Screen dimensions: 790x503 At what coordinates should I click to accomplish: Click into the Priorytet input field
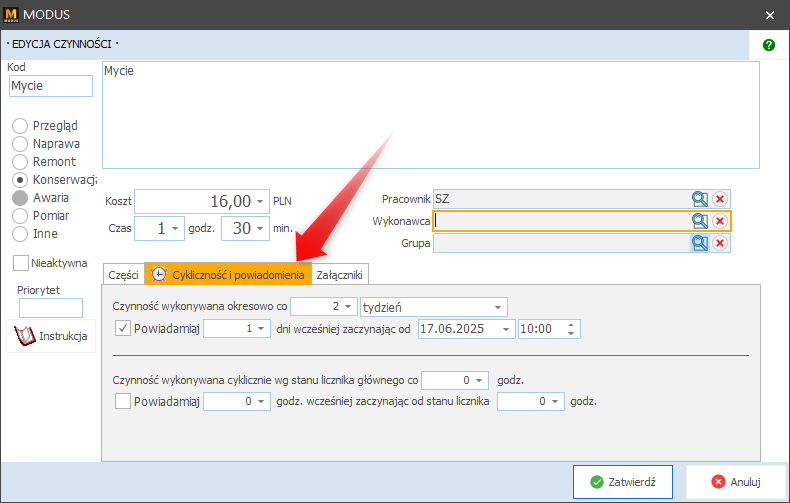click(51, 308)
